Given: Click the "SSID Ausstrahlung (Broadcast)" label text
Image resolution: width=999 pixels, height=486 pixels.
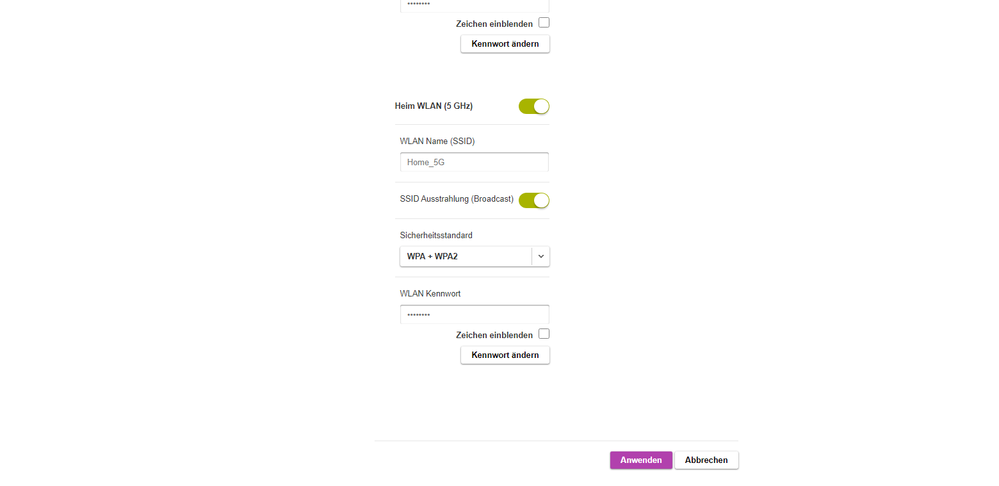Looking at the screenshot, I should (x=456, y=200).
